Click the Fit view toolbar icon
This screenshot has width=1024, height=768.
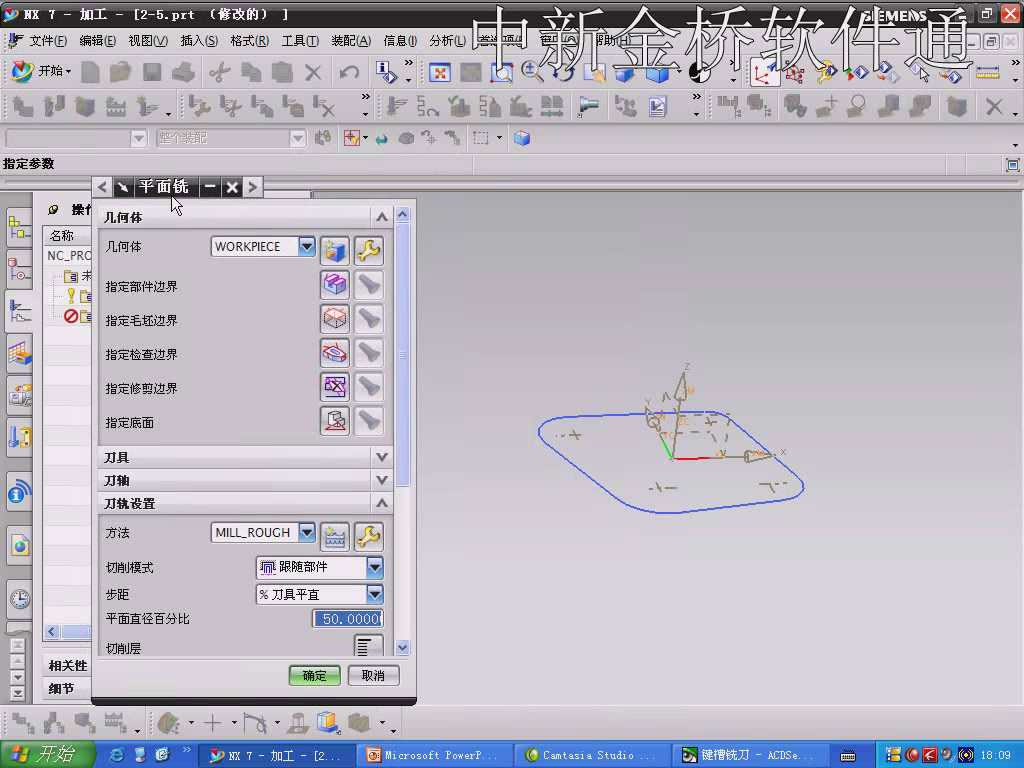coord(440,72)
